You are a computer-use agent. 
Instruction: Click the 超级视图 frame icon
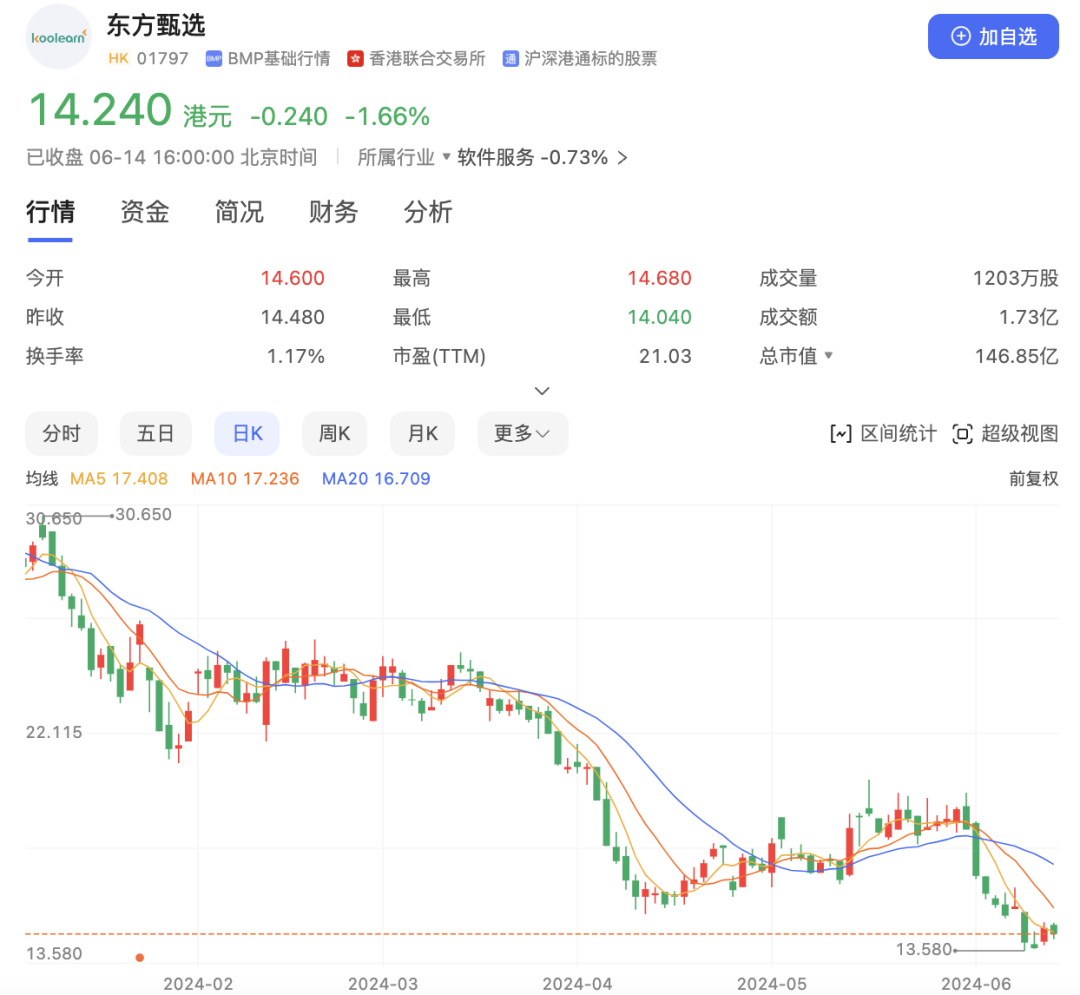tap(962, 434)
